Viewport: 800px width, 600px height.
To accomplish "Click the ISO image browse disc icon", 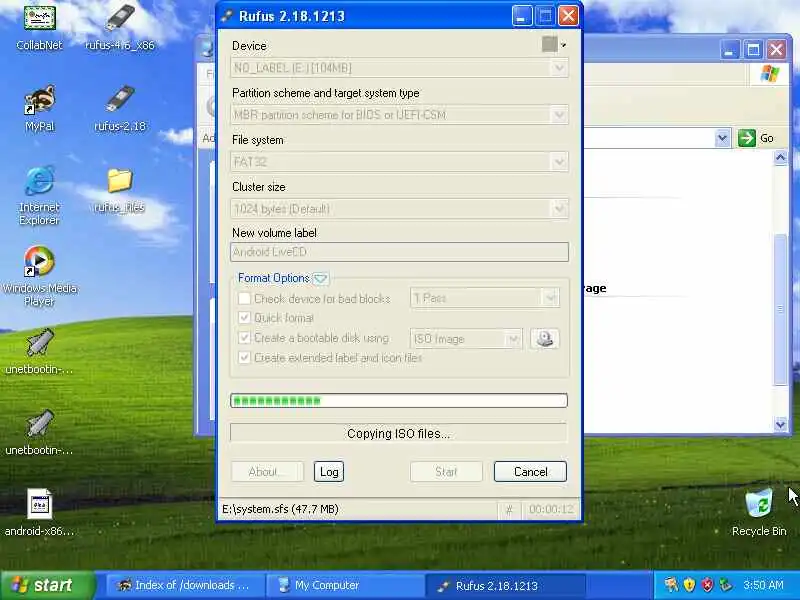I will coord(545,339).
